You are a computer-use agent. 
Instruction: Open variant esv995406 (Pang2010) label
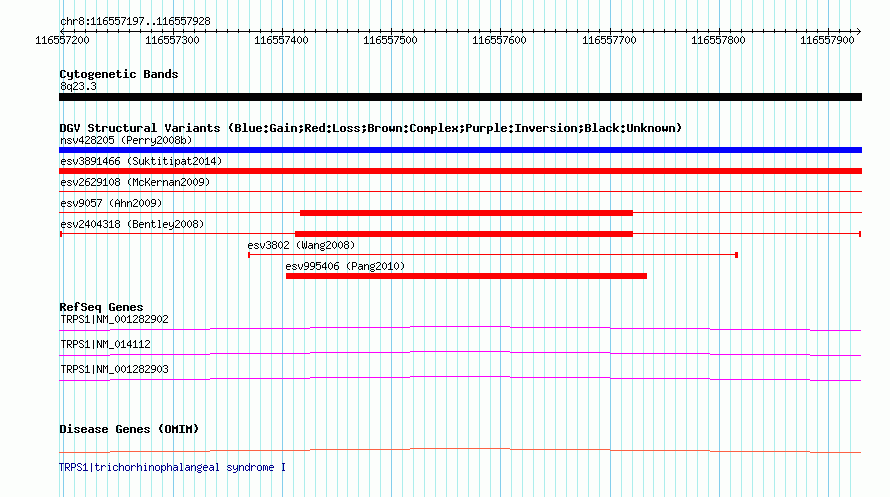click(345, 266)
